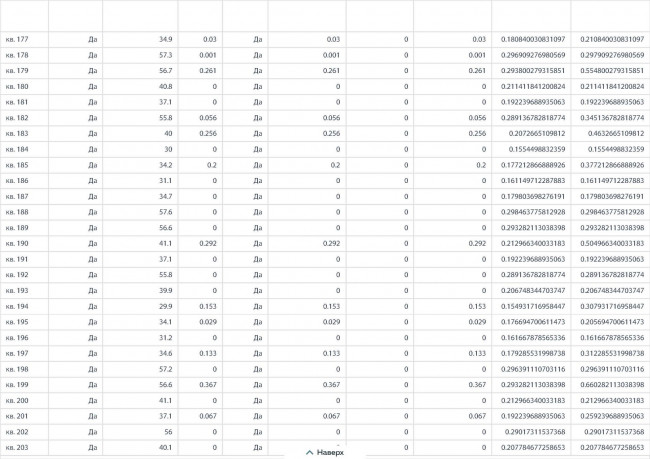The image size is (650, 459).
Task: Select the row label кв. 186
Action: point(17,181)
